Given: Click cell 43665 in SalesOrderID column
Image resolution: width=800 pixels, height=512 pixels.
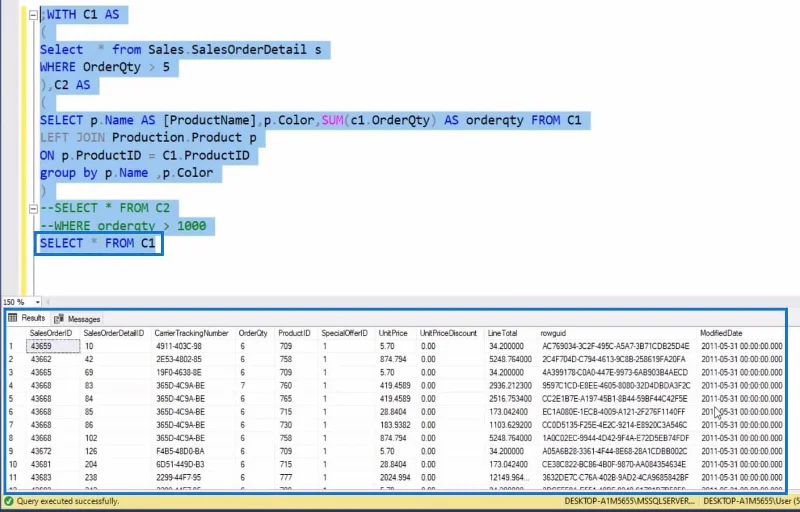Looking at the screenshot, I should [x=41, y=373].
